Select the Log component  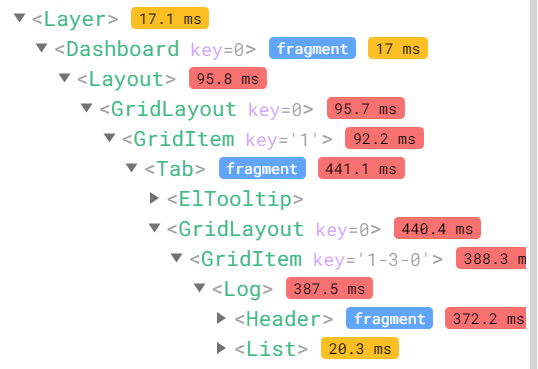coord(242,289)
